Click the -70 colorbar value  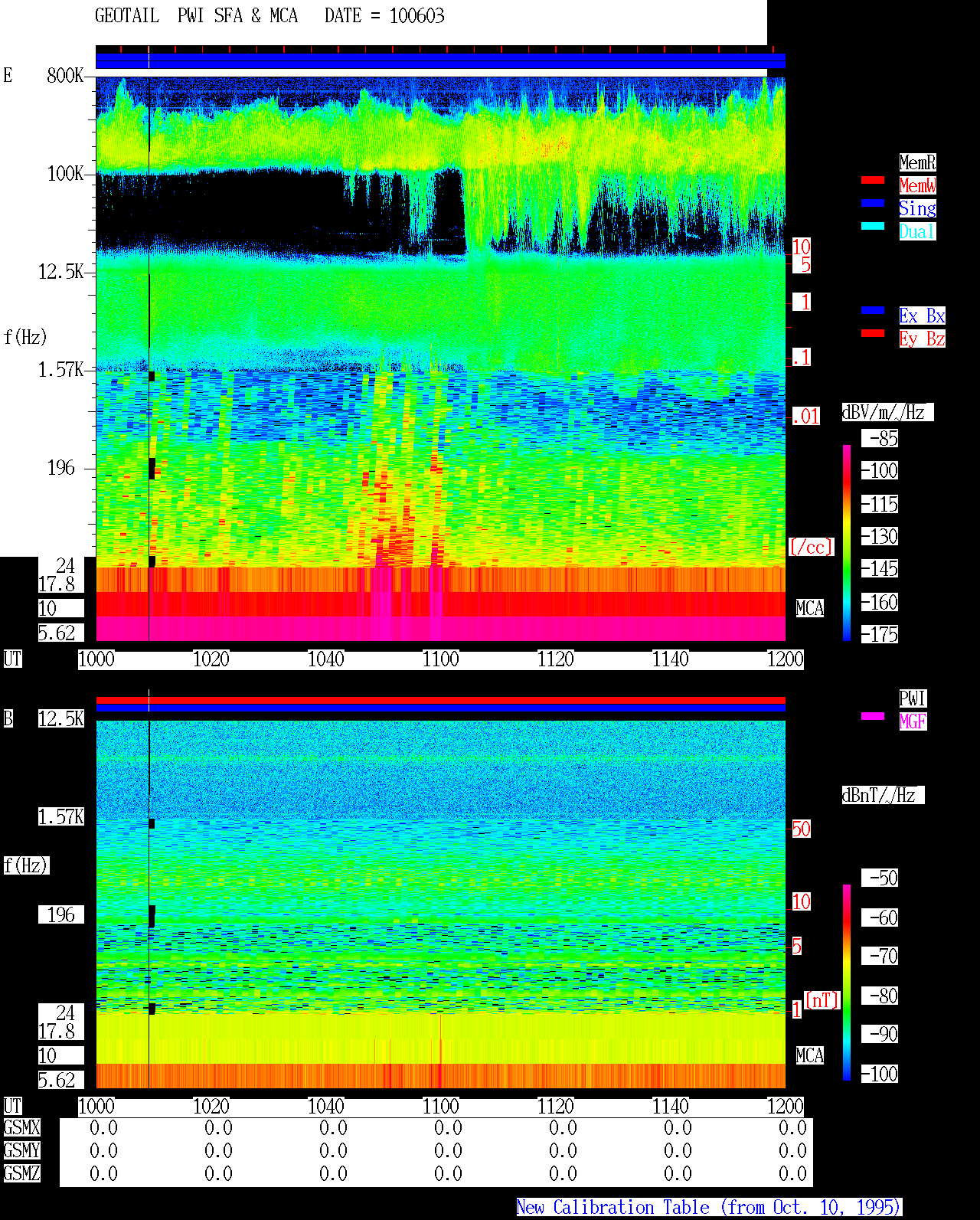880,957
